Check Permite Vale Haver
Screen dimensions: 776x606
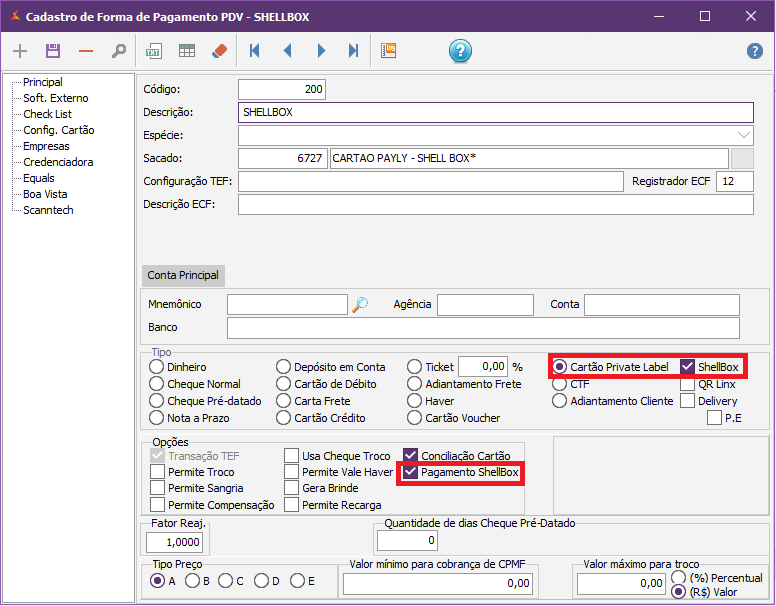pyautogui.click(x=291, y=471)
